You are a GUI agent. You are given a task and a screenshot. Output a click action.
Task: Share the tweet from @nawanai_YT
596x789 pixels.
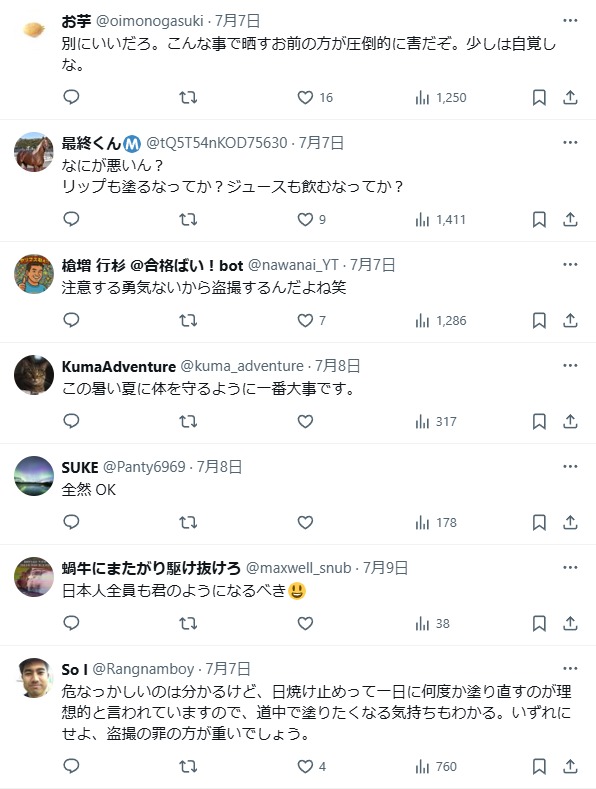click(570, 320)
